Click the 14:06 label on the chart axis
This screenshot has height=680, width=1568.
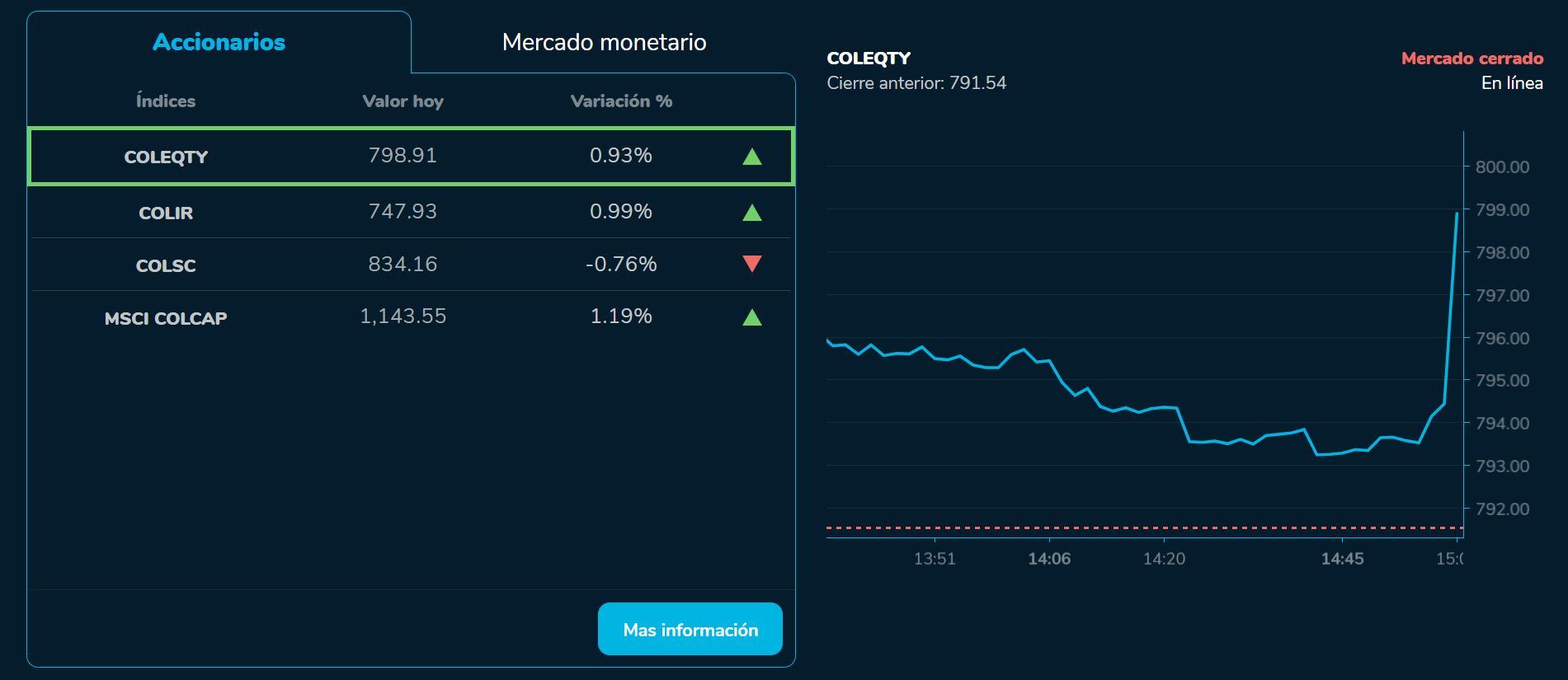pyautogui.click(x=1049, y=558)
